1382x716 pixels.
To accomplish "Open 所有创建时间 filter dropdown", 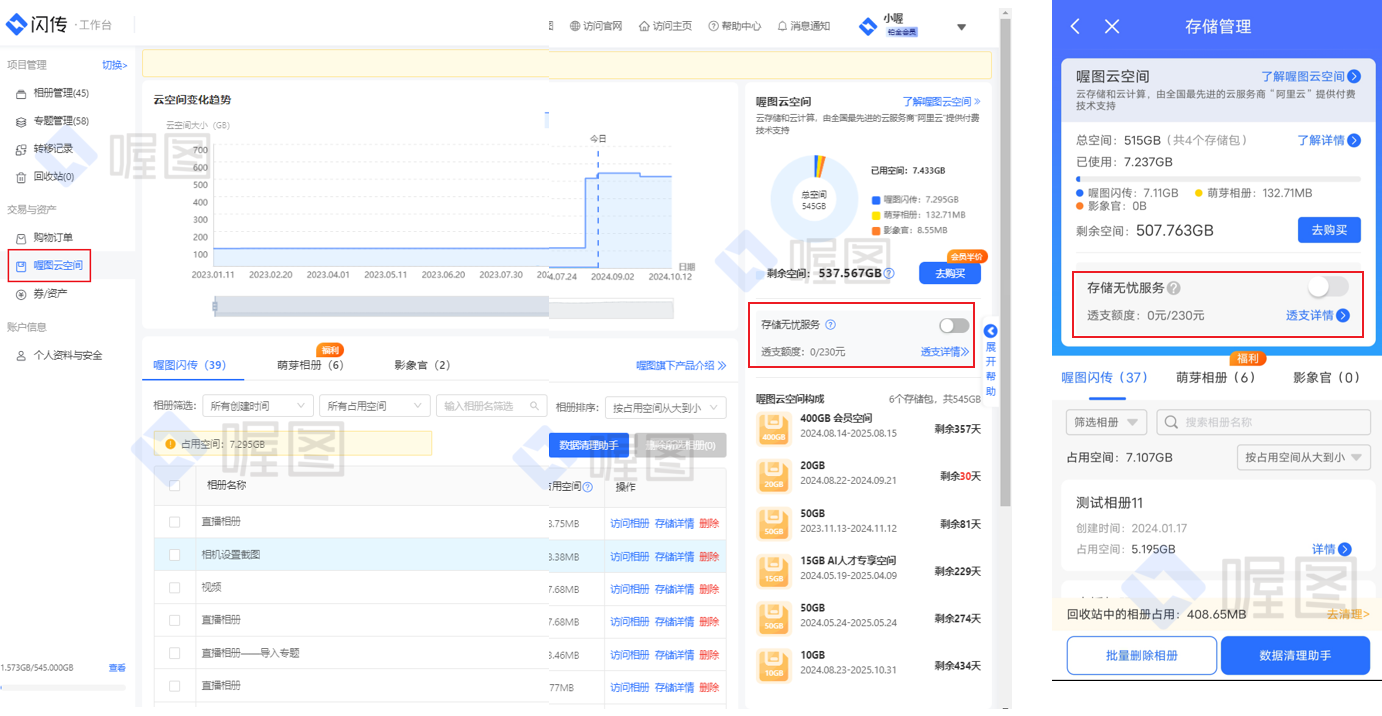I will pyautogui.click(x=257, y=406).
